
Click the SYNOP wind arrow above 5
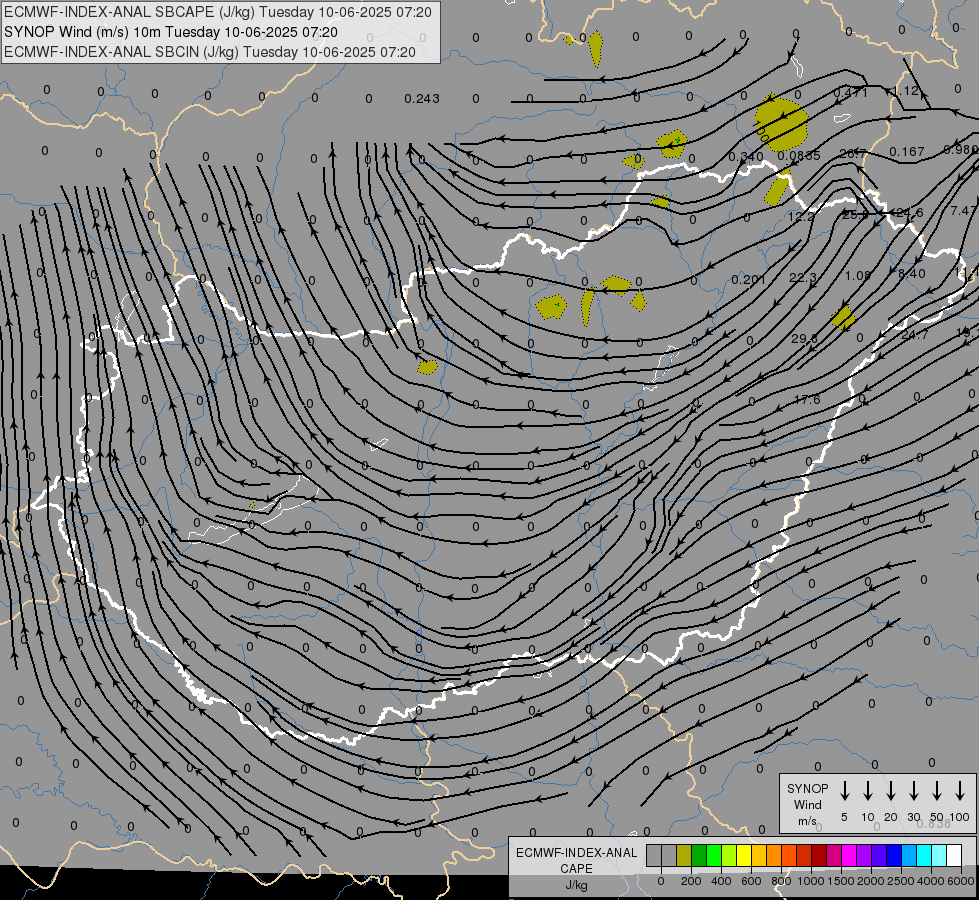pyautogui.click(x=844, y=791)
